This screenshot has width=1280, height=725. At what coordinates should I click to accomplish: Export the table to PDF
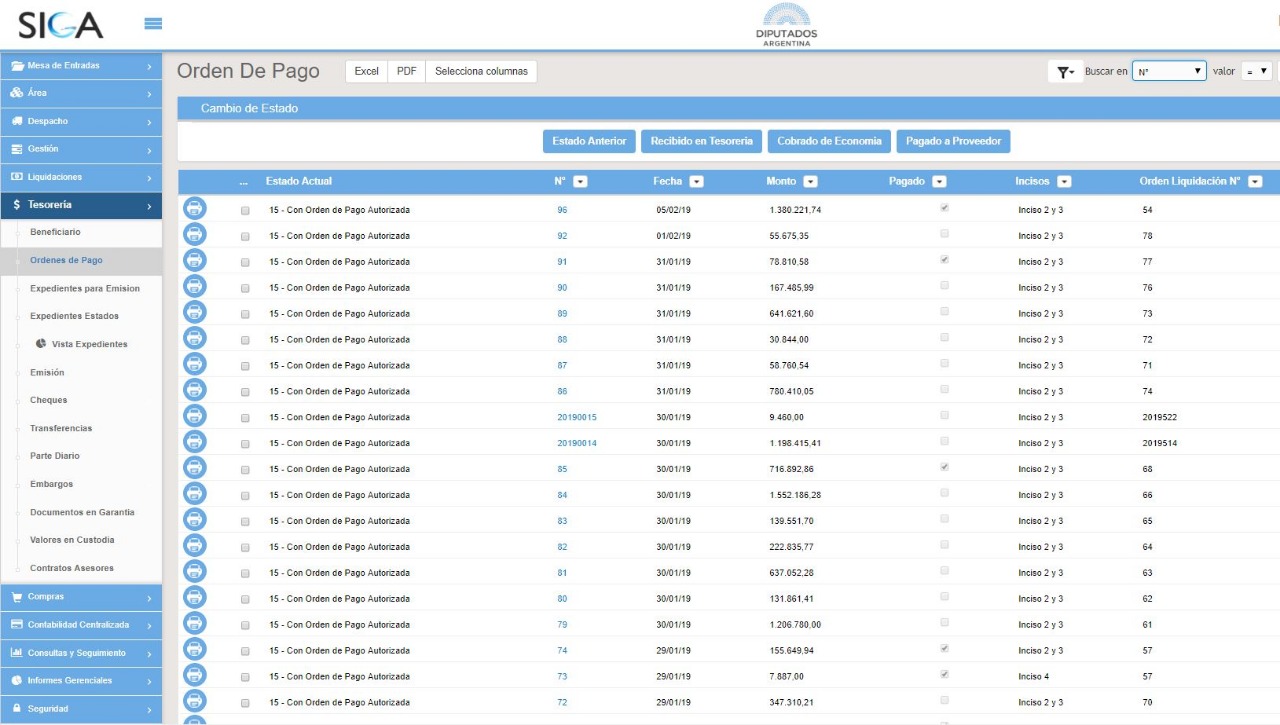pyautogui.click(x=407, y=72)
